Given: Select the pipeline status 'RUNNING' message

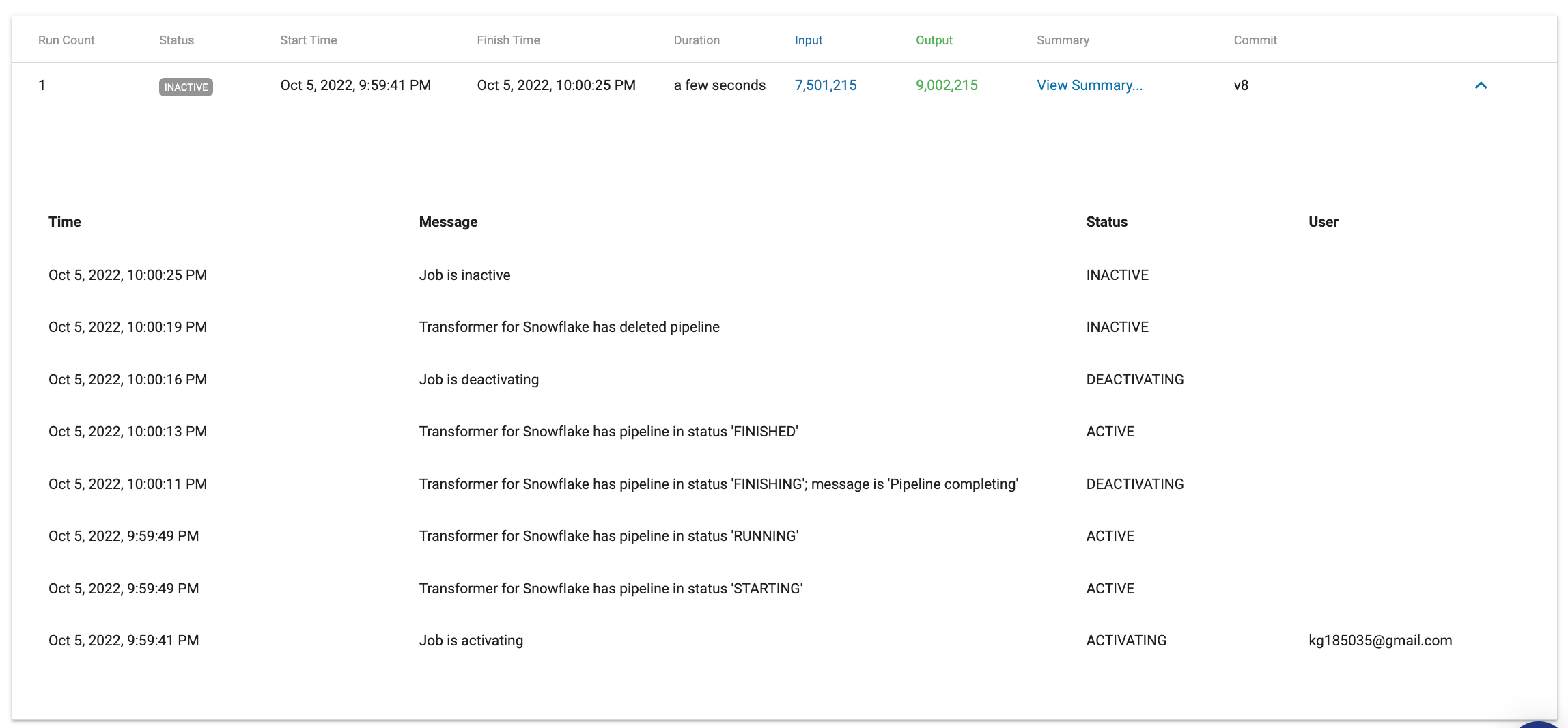Looking at the screenshot, I should [x=608, y=536].
